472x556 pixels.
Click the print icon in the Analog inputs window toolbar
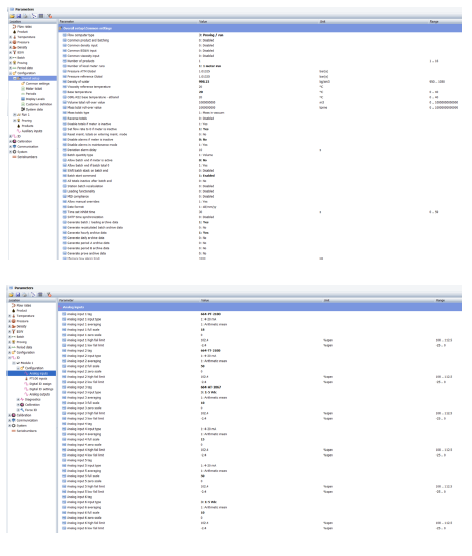click(x=25, y=295)
